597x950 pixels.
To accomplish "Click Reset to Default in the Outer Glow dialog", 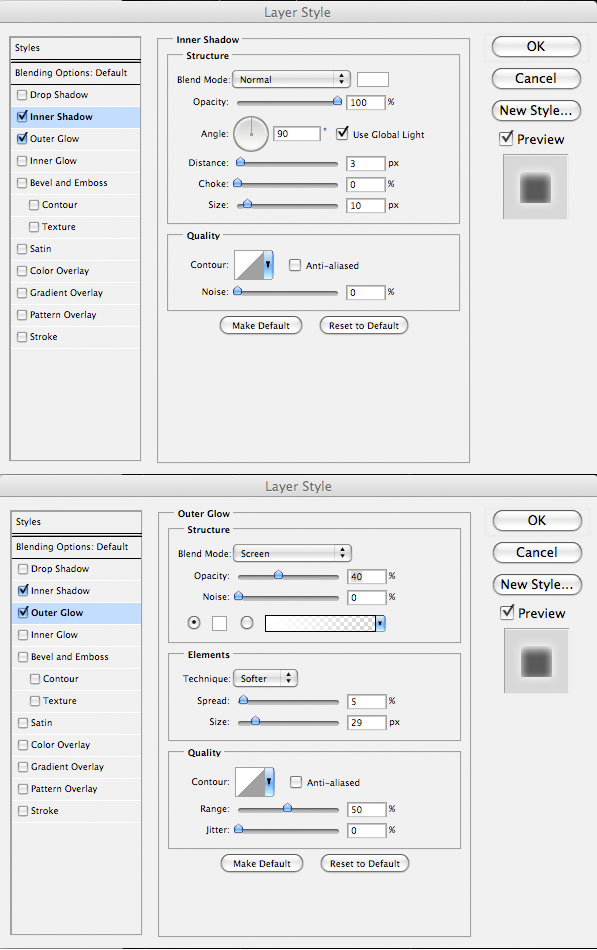I will click(x=365, y=863).
